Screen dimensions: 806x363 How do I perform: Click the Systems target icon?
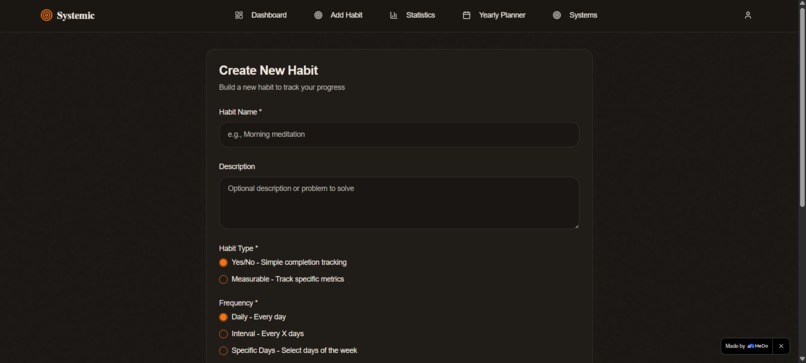click(557, 15)
